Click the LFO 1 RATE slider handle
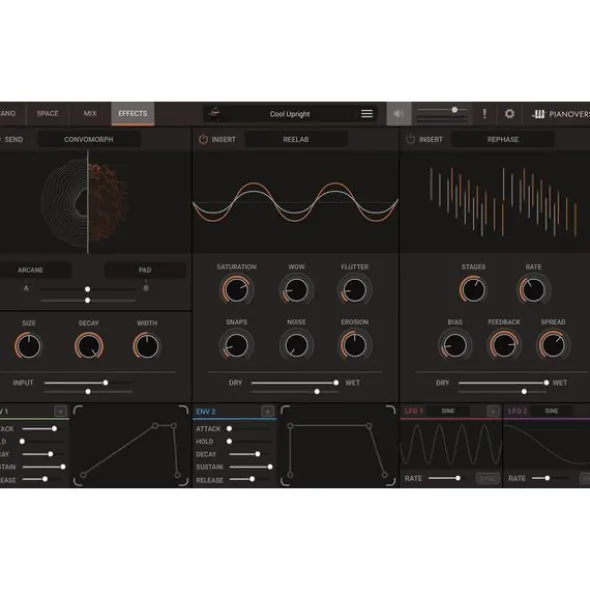Image resolution: width=590 pixels, height=591 pixels. 458,478
